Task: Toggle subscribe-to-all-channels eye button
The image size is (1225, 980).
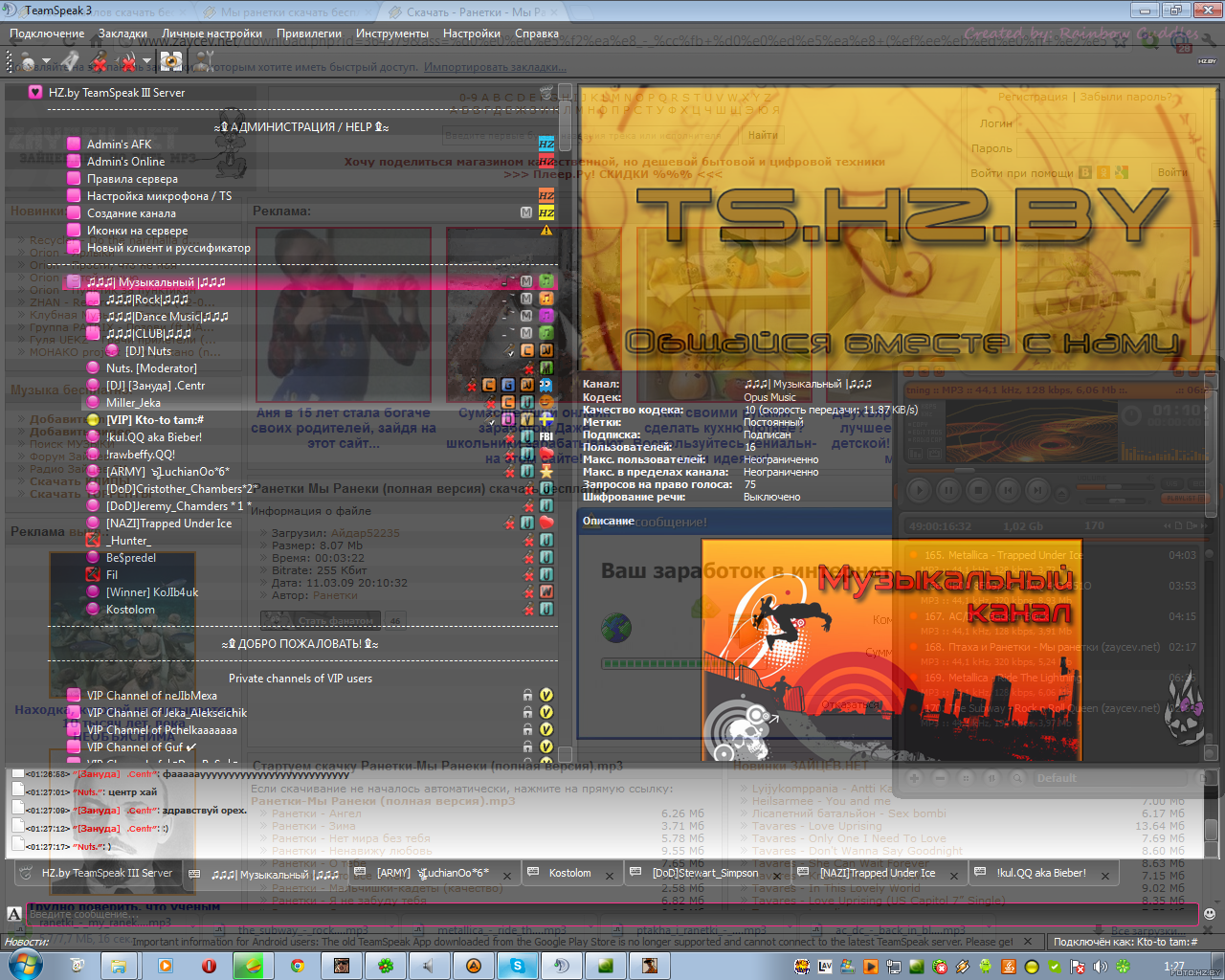Action: coord(171,62)
